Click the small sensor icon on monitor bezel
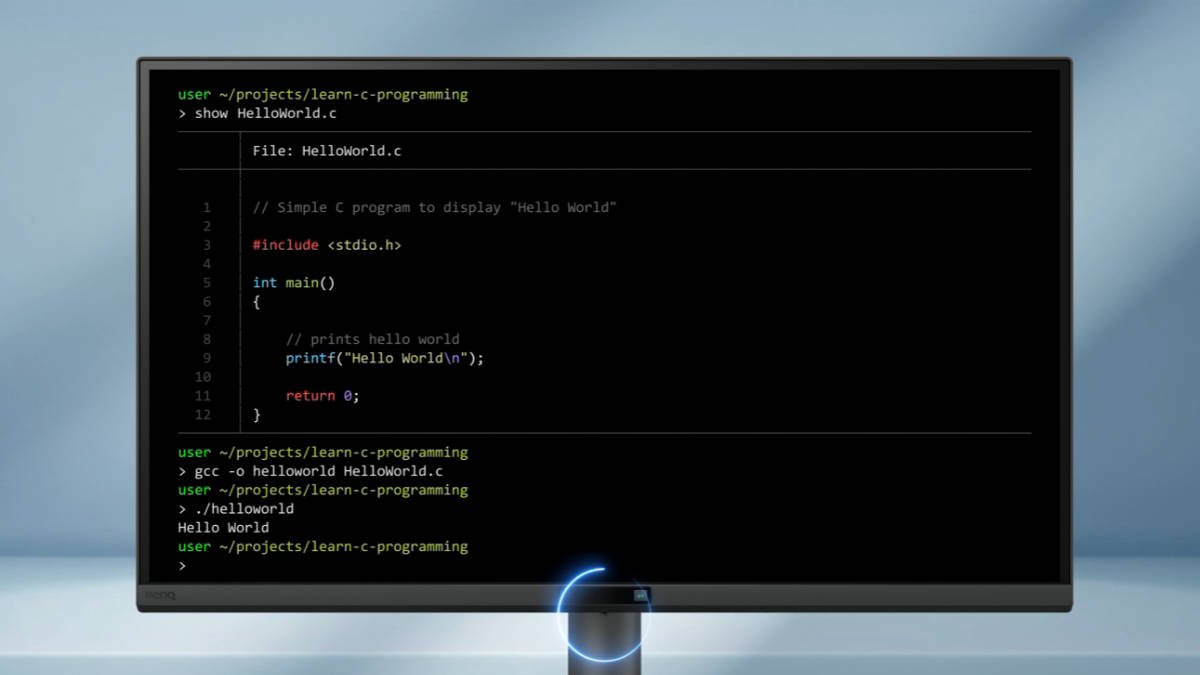This screenshot has height=675, width=1200. [x=641, y=595]
